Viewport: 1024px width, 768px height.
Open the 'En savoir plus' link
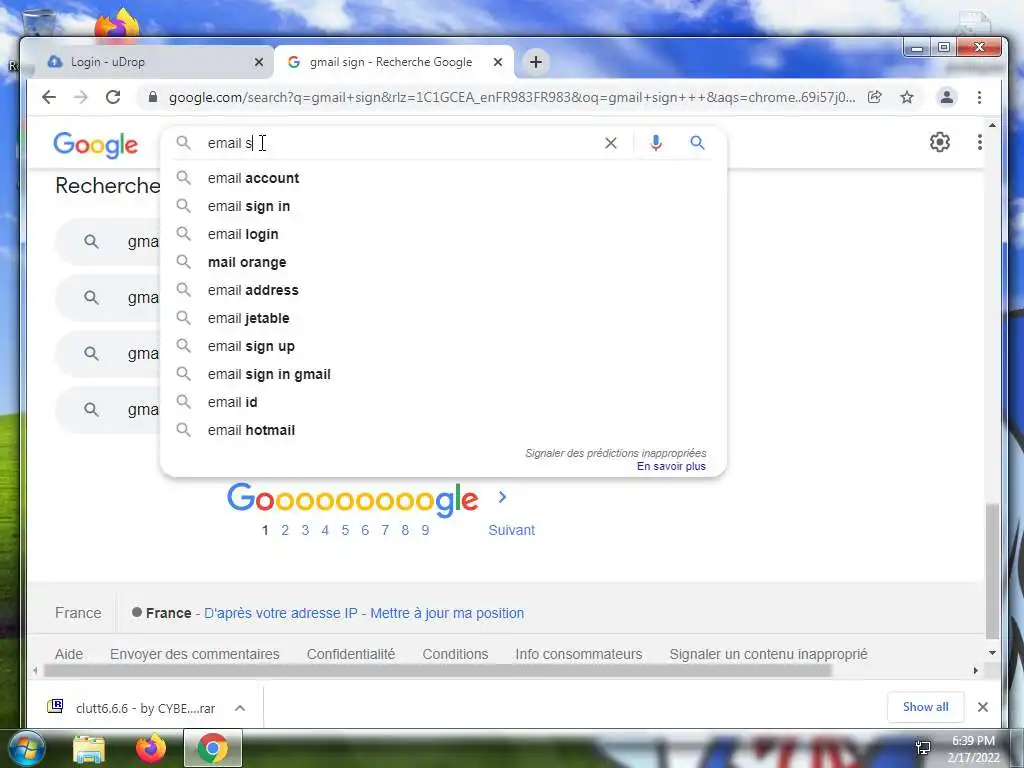click(x=671, y=466)
